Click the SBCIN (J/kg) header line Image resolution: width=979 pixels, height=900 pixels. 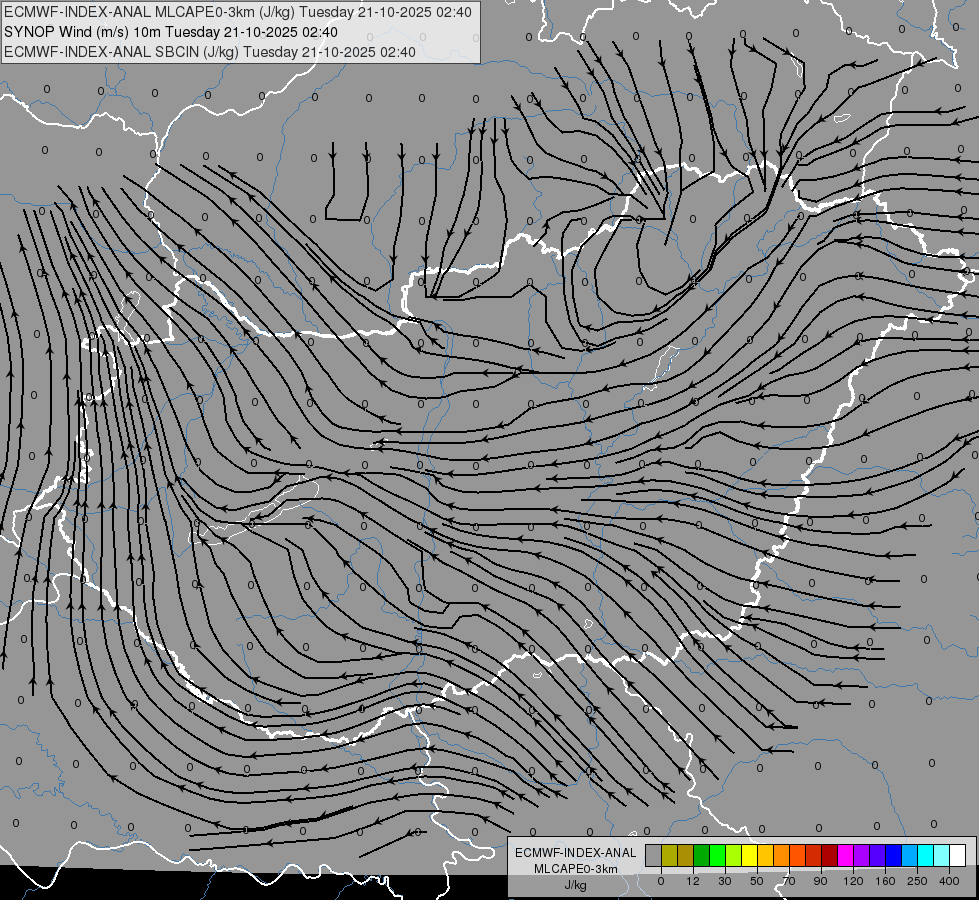point(210,52)
